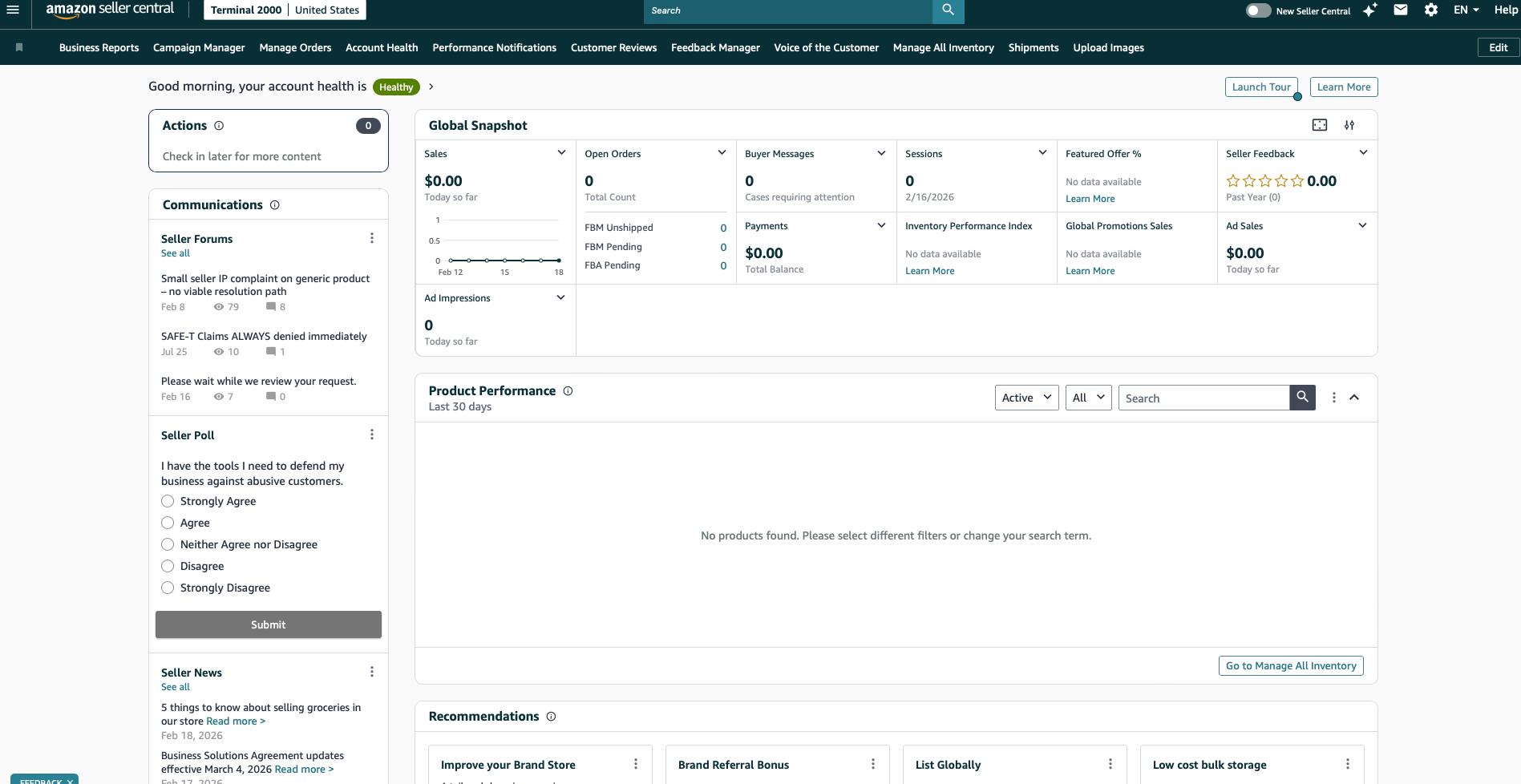
Task: Expand the Sales card dropdown
Action: (x=561, y=153)
